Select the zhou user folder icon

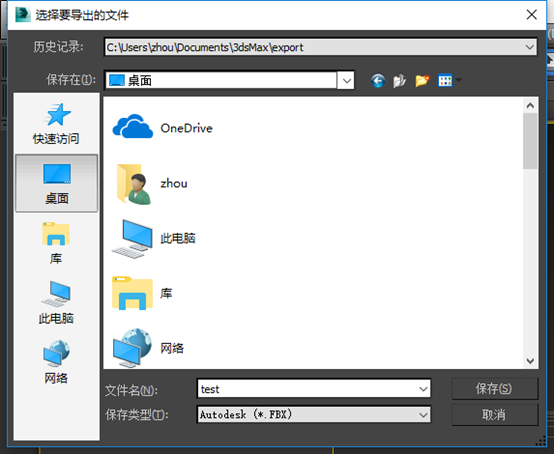(134, 184)
